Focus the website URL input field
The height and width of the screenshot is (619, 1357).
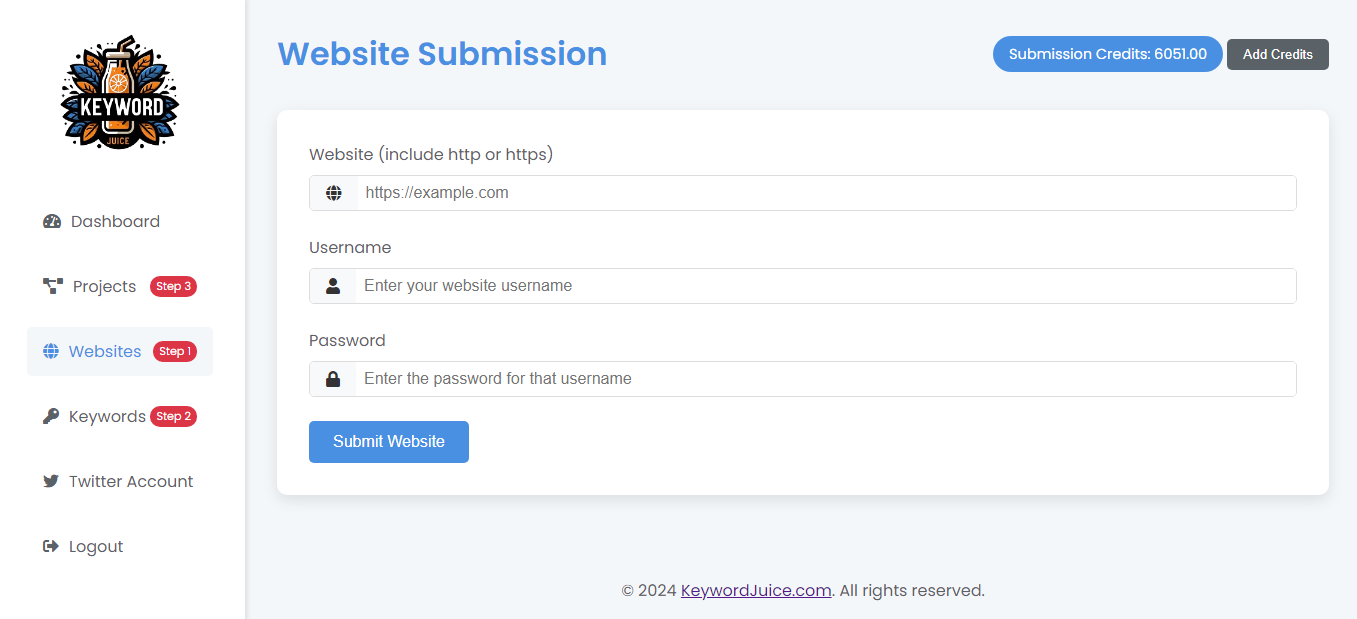tap(825, 193)
